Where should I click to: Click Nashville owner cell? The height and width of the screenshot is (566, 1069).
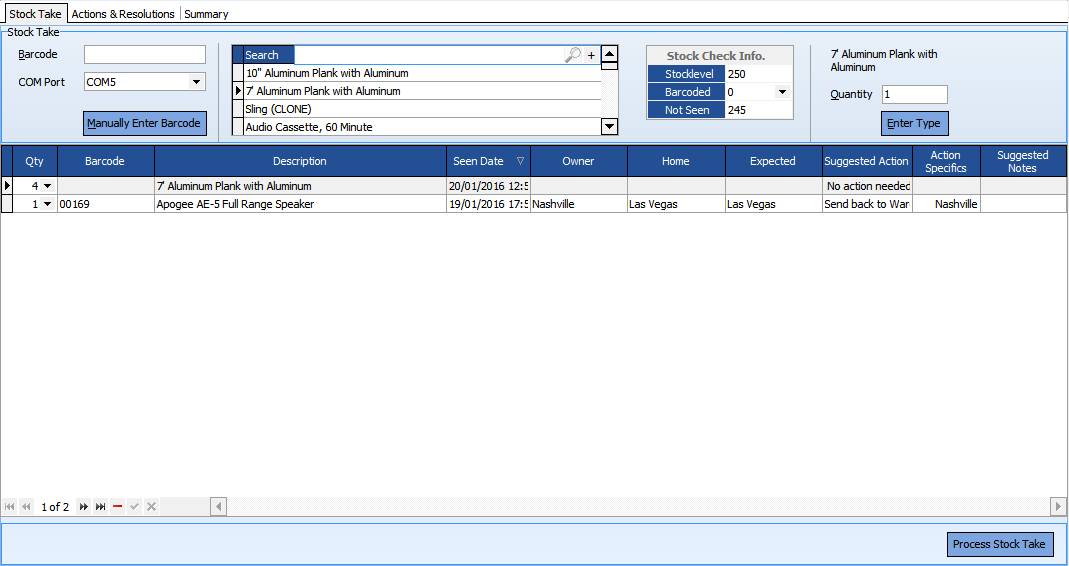579,204
